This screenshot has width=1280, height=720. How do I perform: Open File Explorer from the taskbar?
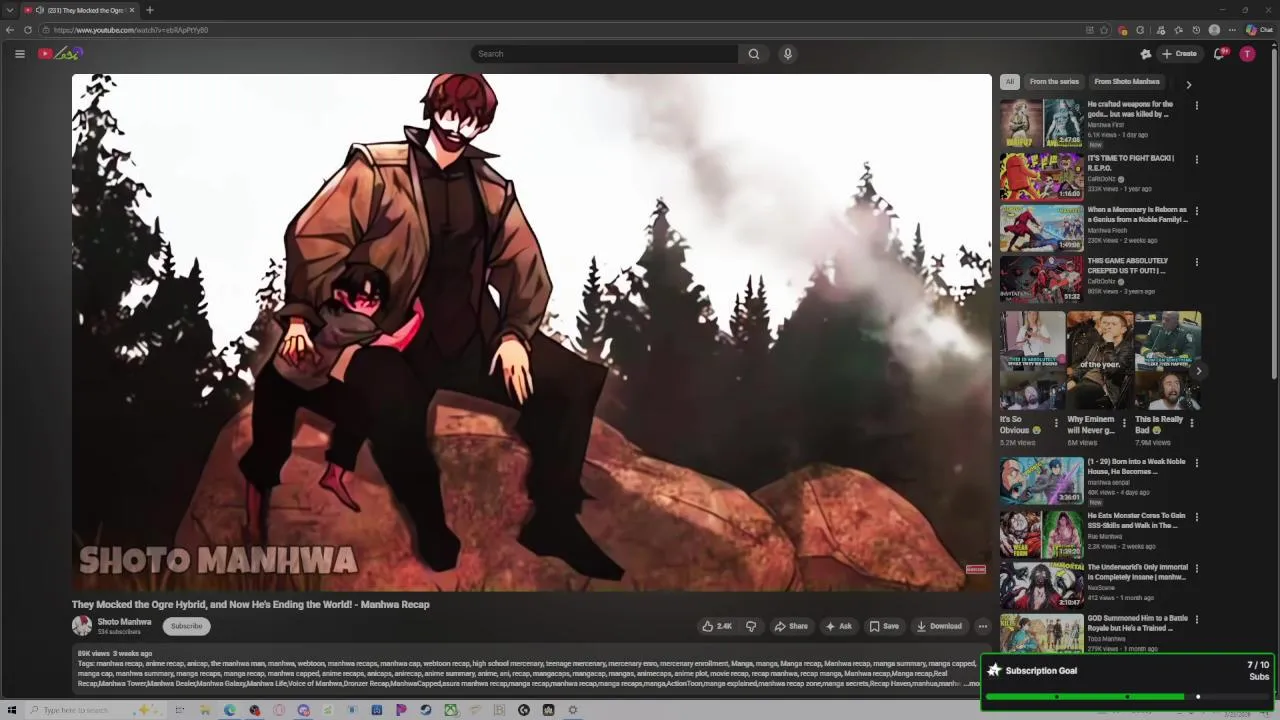(205, 710)
